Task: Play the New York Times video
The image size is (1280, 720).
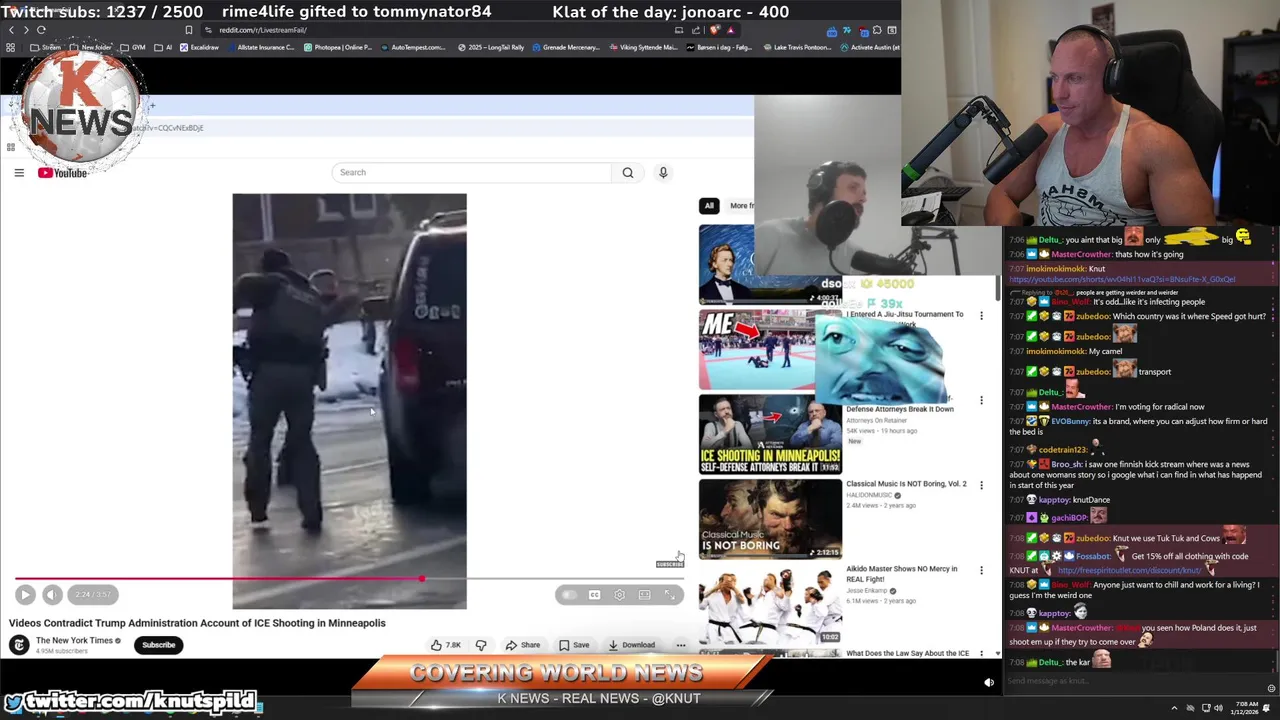Action: coord(25,594)
